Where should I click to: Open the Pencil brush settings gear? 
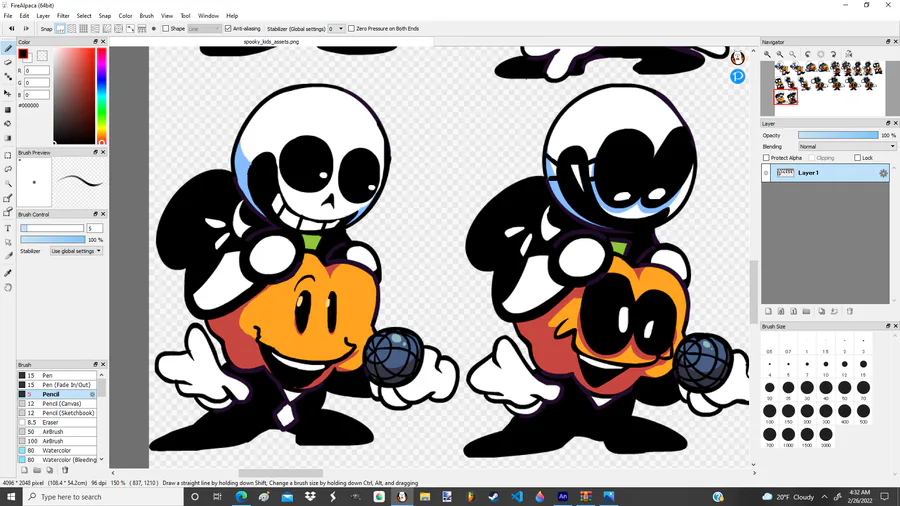pos(92,394)
